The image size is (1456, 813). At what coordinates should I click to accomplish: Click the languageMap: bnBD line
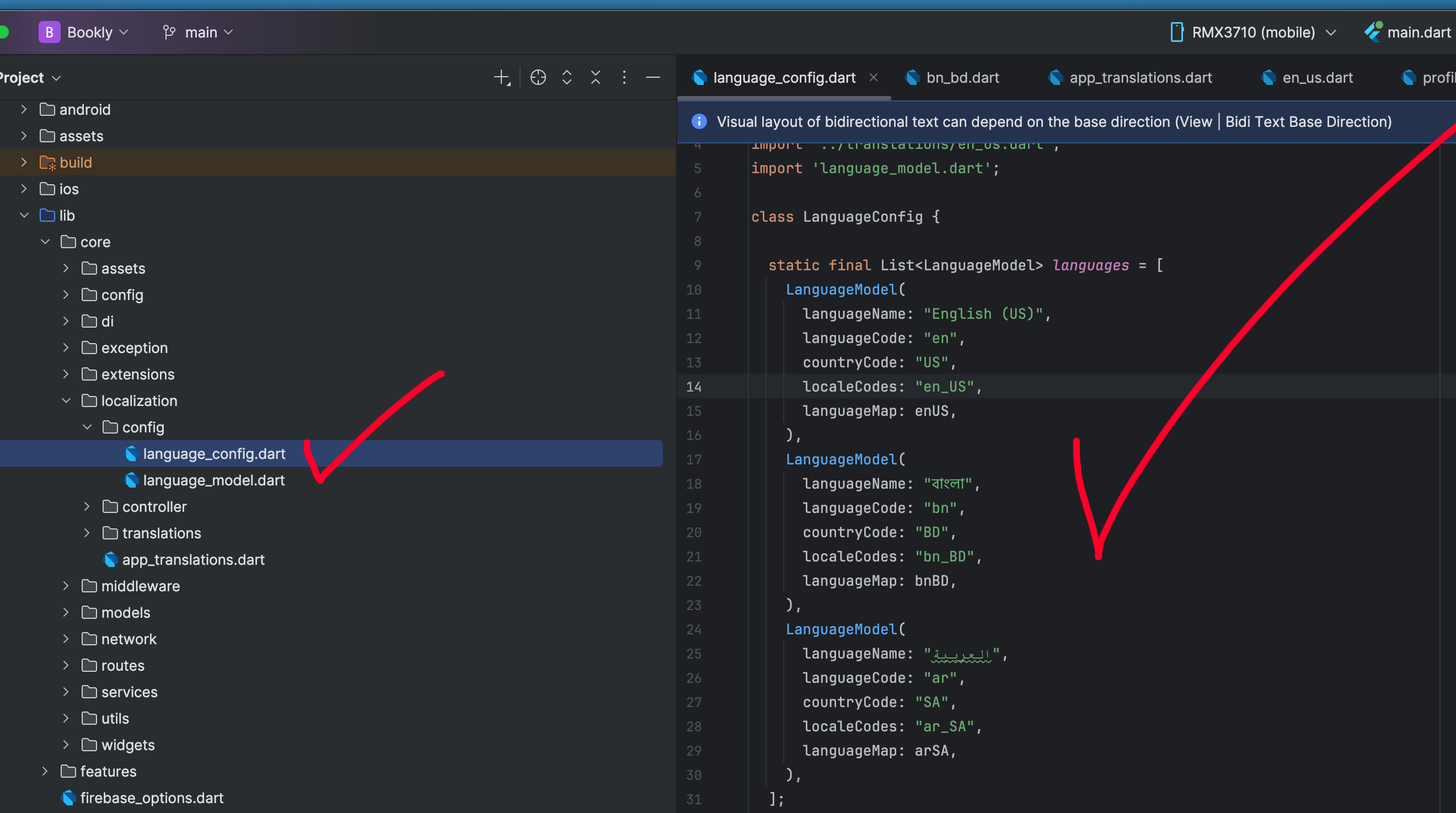879,581
